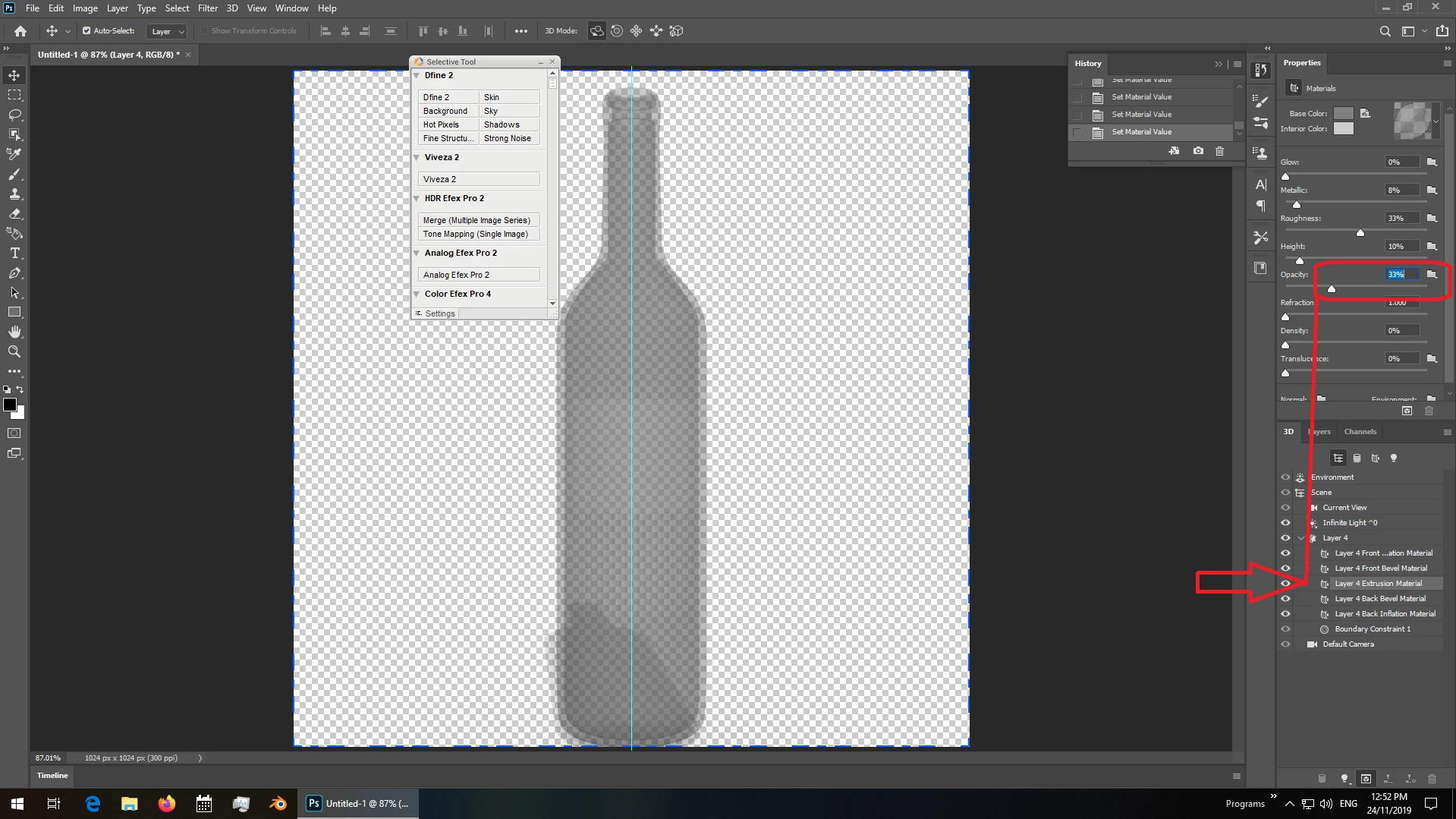This screenshot has width=1456, height=819.
Task: Select the Rectangular Marquee tool
Action: tap(14, 95)
